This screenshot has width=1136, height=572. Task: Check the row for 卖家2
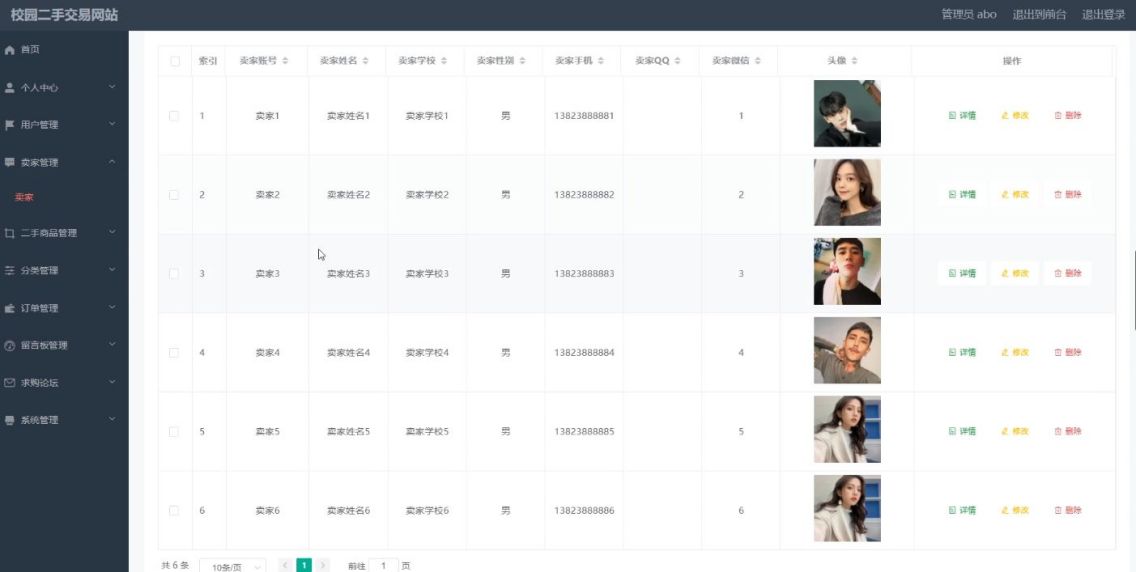(174, 195)
